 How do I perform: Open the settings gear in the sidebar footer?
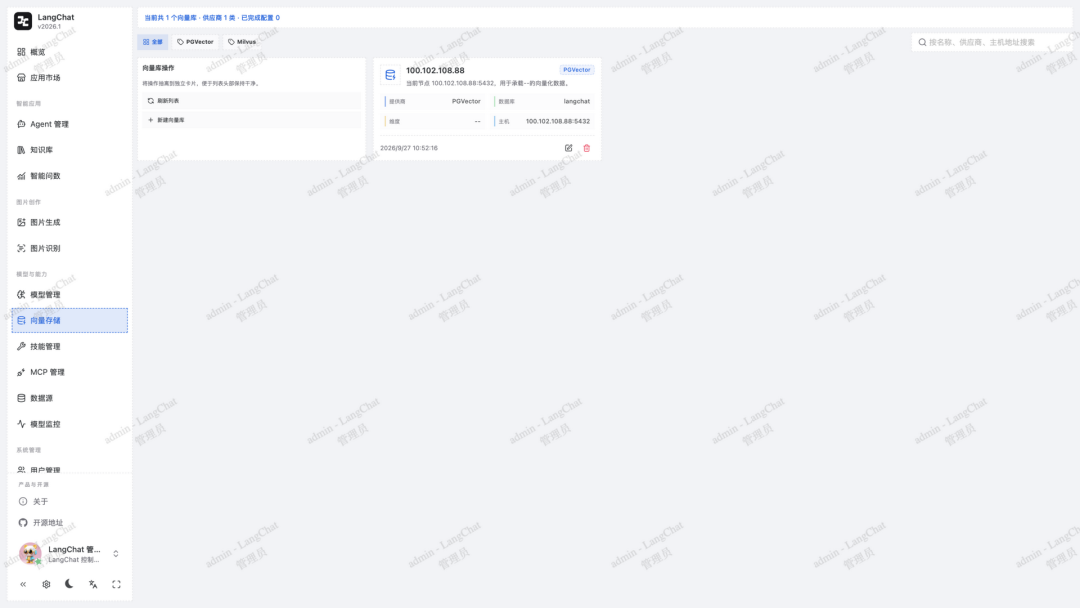46,584
